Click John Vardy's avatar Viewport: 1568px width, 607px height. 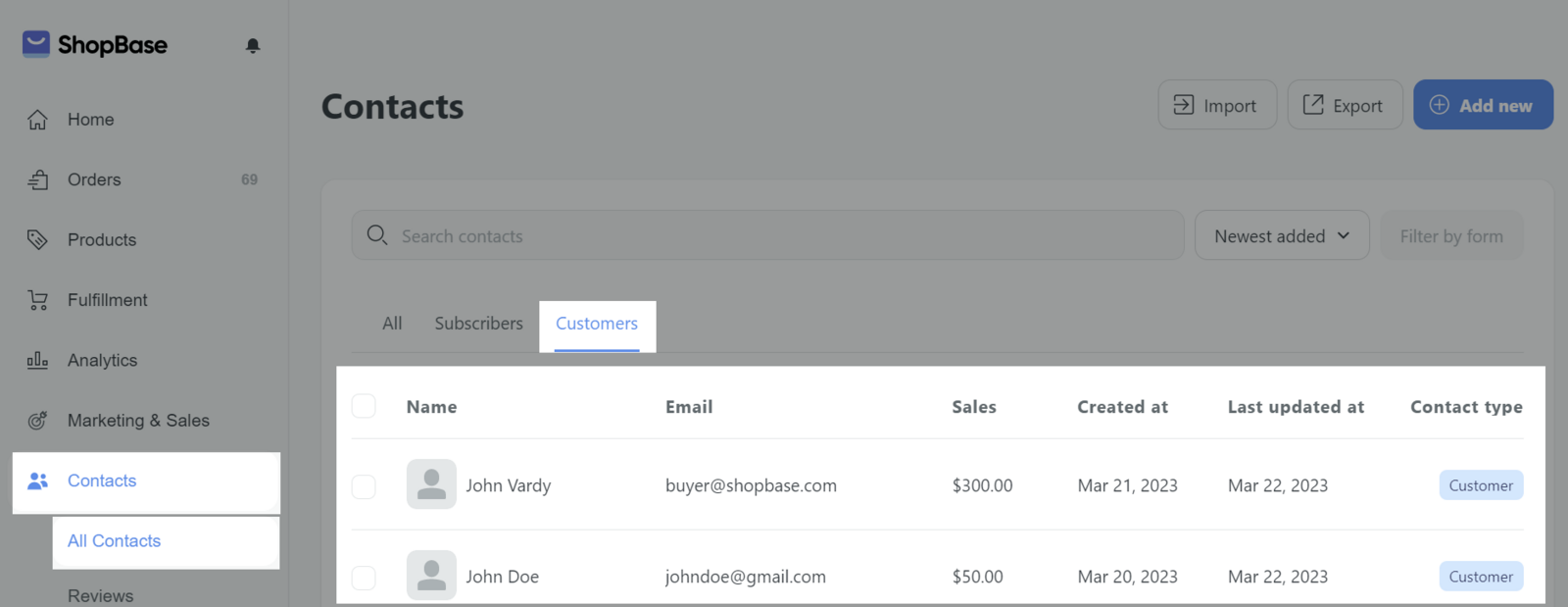[431, 484]
